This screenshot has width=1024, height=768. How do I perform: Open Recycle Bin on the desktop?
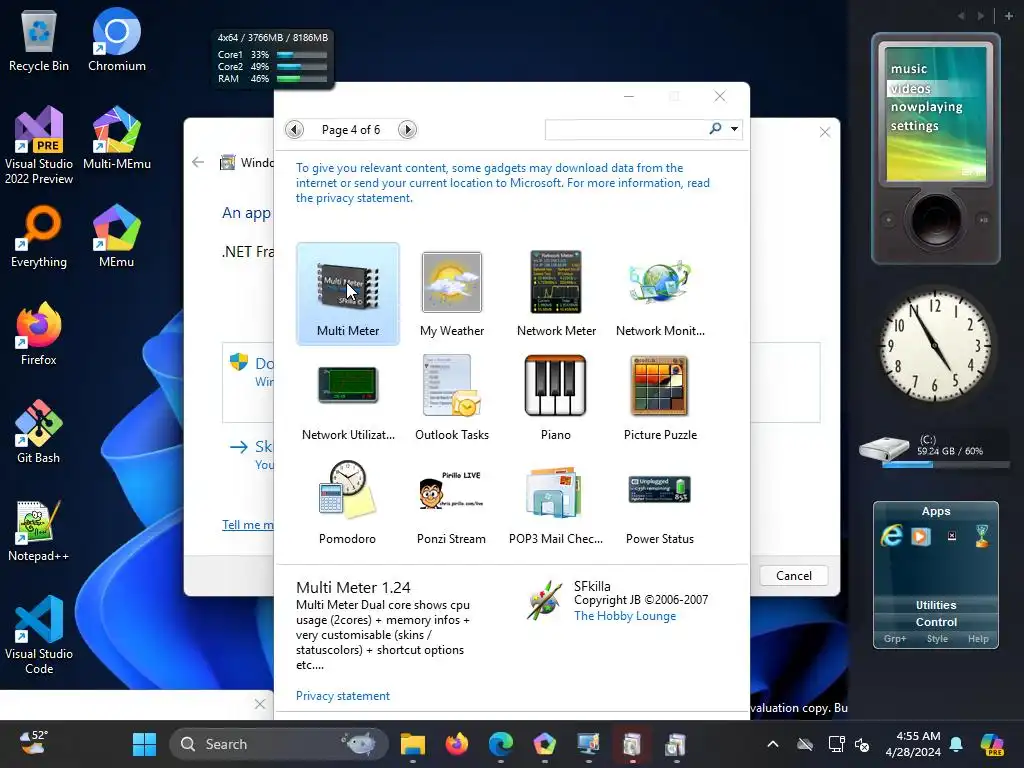pyautogui.click(x=39, y=40)
